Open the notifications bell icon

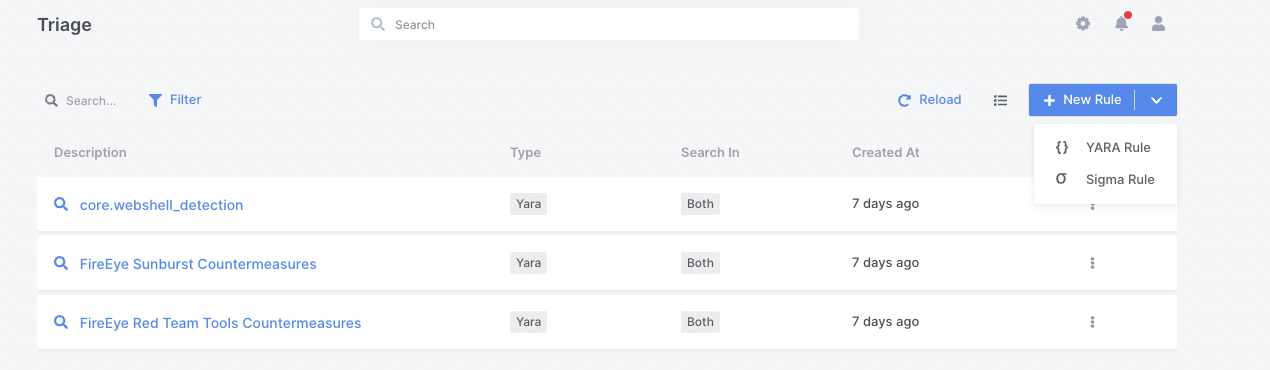(x=1121, y=24)
